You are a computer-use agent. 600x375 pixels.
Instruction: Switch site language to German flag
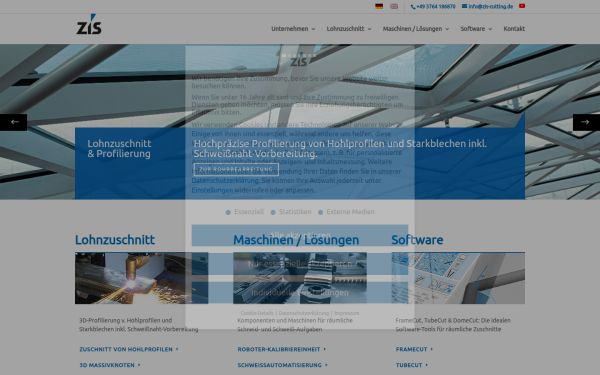click(379, 6)
